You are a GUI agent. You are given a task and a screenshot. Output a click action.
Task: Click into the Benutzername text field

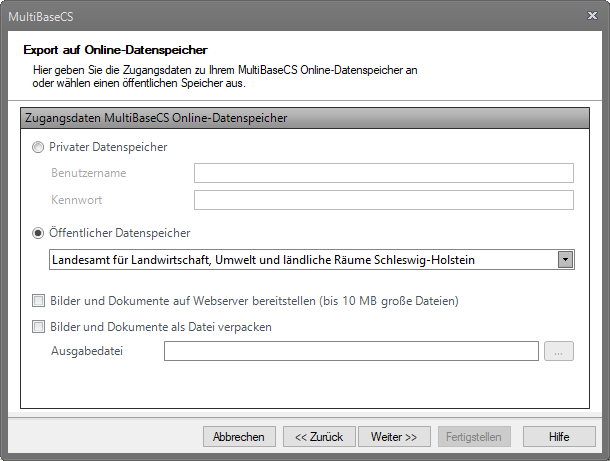point(383,173)
